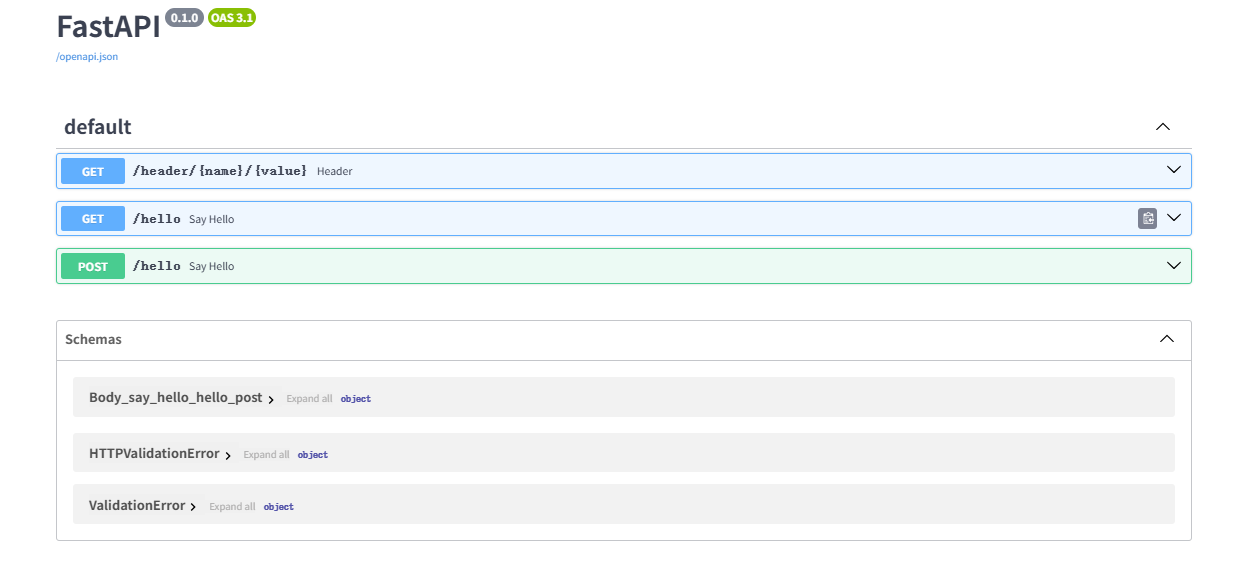Click the GET row /hello path text
This screenshot has width=1245, height=579.
pyautogui.click(x=157, y=218)
